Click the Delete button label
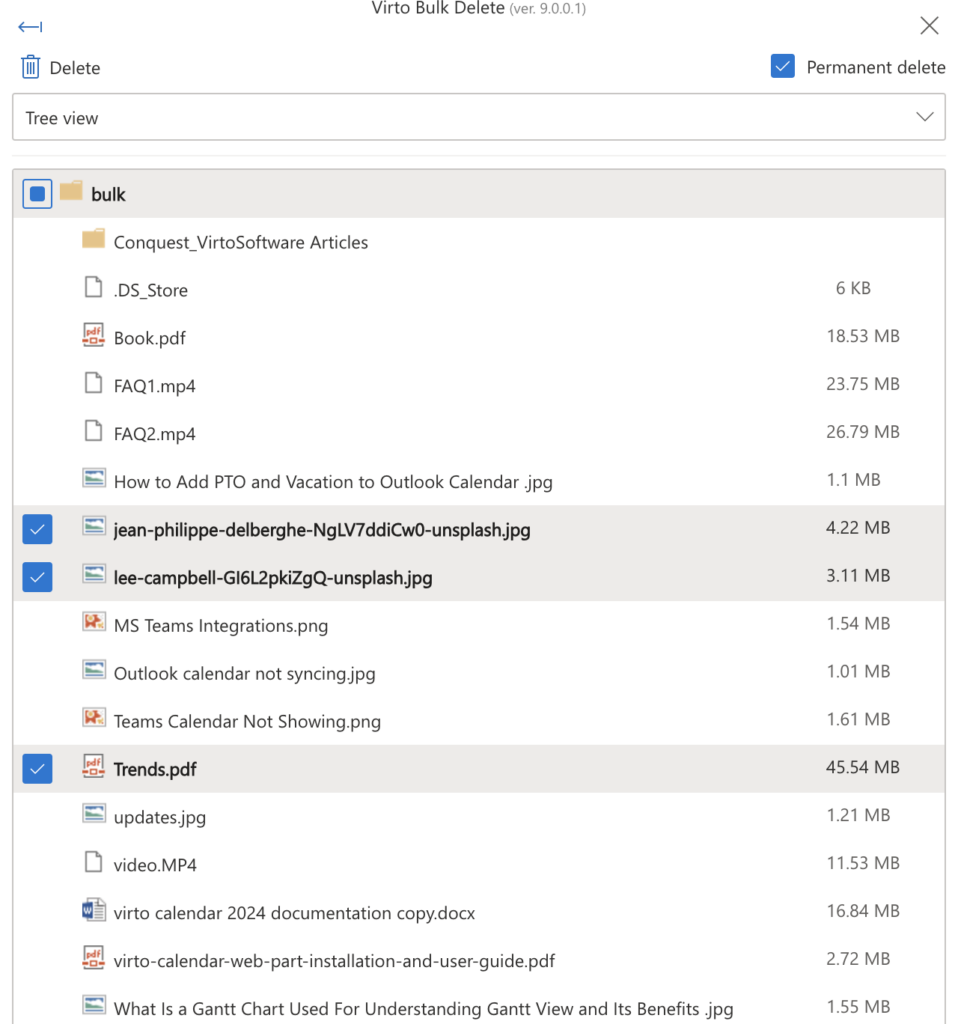Image resolution: width=955 pixels, height=1024 pixels. pyautogui.click(x=75, y=68)
